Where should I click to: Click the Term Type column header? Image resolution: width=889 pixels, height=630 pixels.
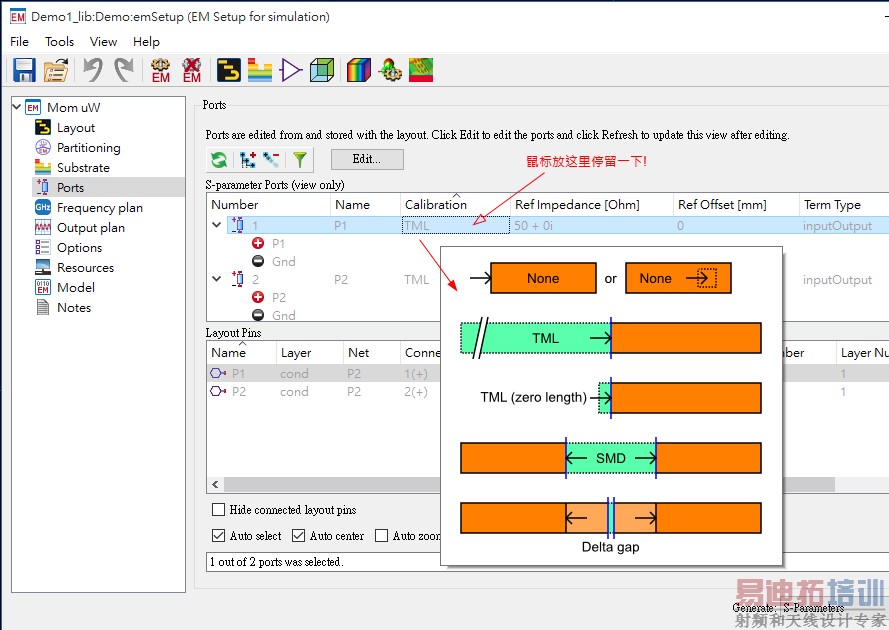tap(844, 204)
